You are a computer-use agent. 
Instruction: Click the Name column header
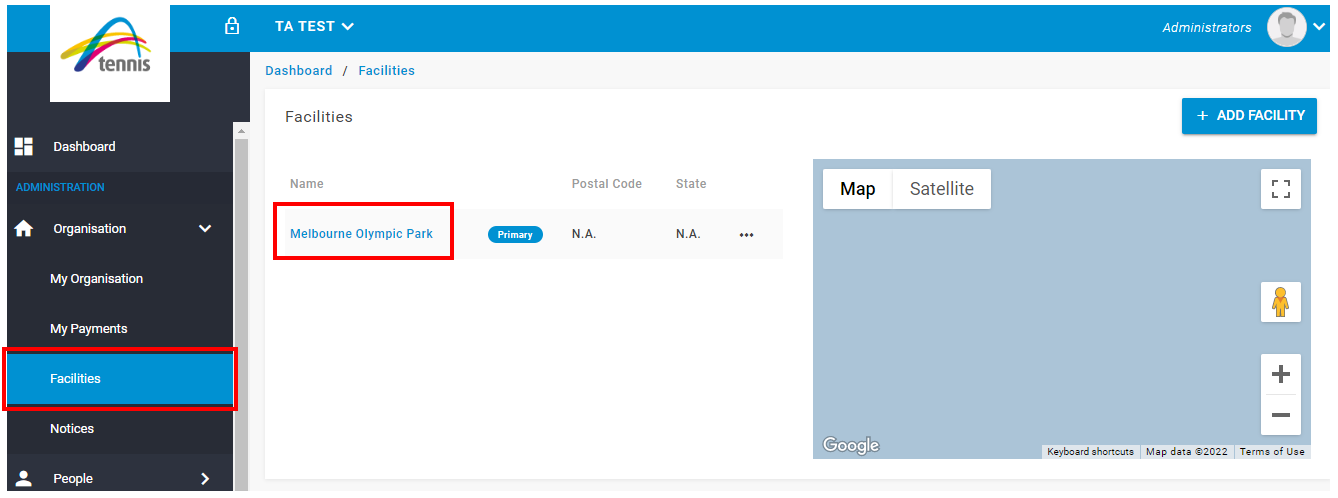pos(306,184)
